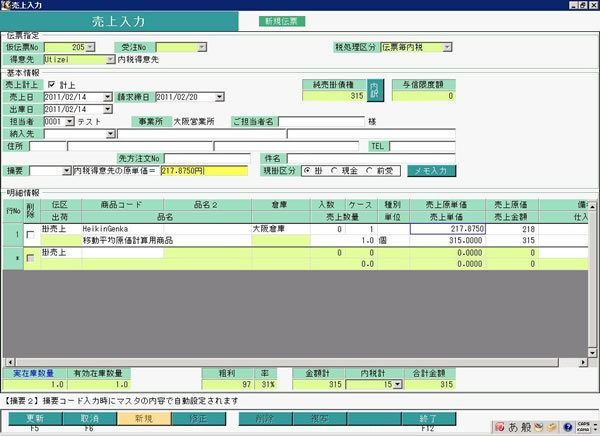Click the grid horizontal scroll left arrow

(x=10, y=362)
